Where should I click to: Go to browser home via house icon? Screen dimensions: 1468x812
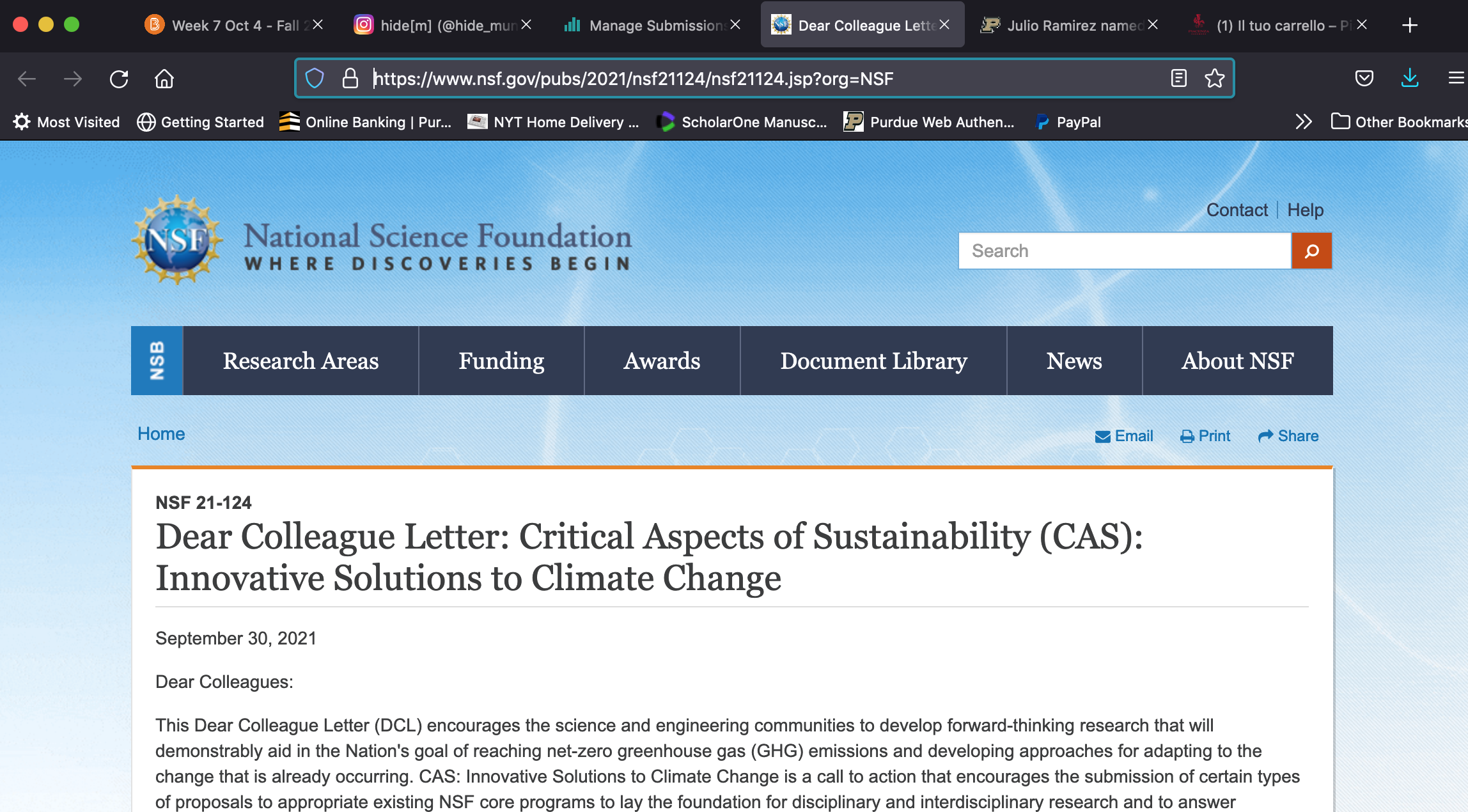(x=164, y=79)
